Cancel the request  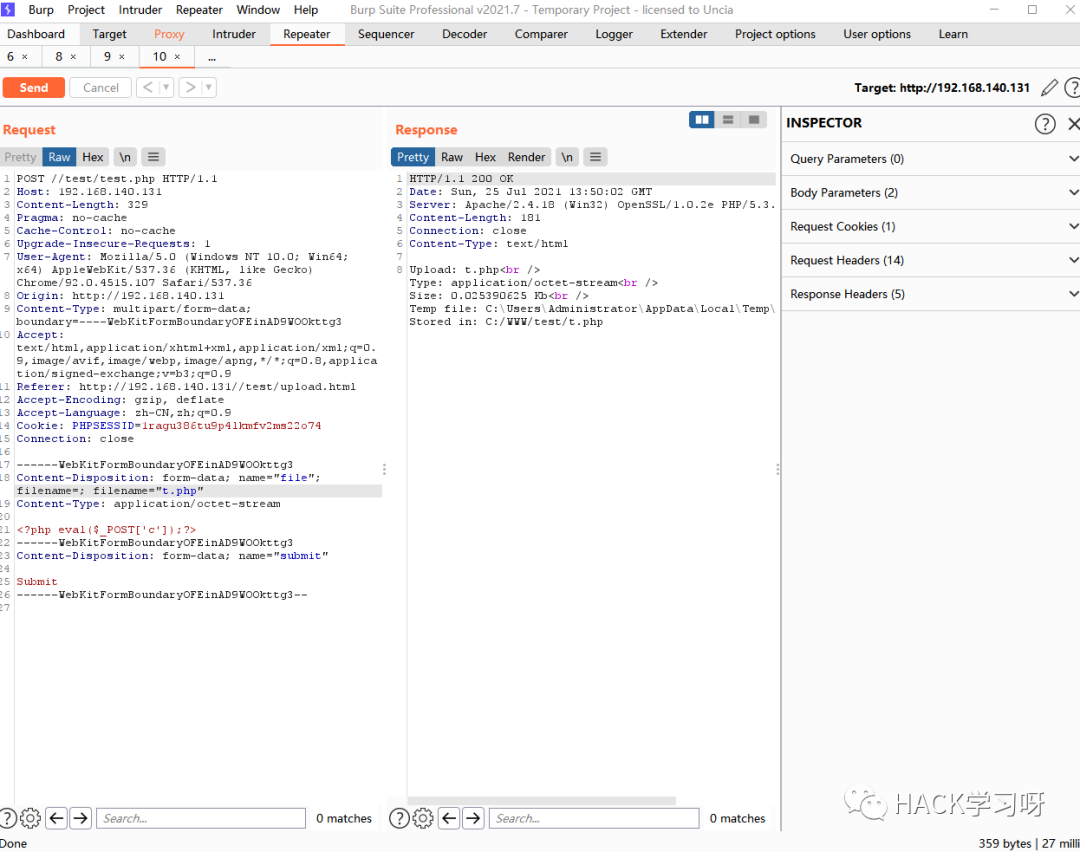[101, 87]
